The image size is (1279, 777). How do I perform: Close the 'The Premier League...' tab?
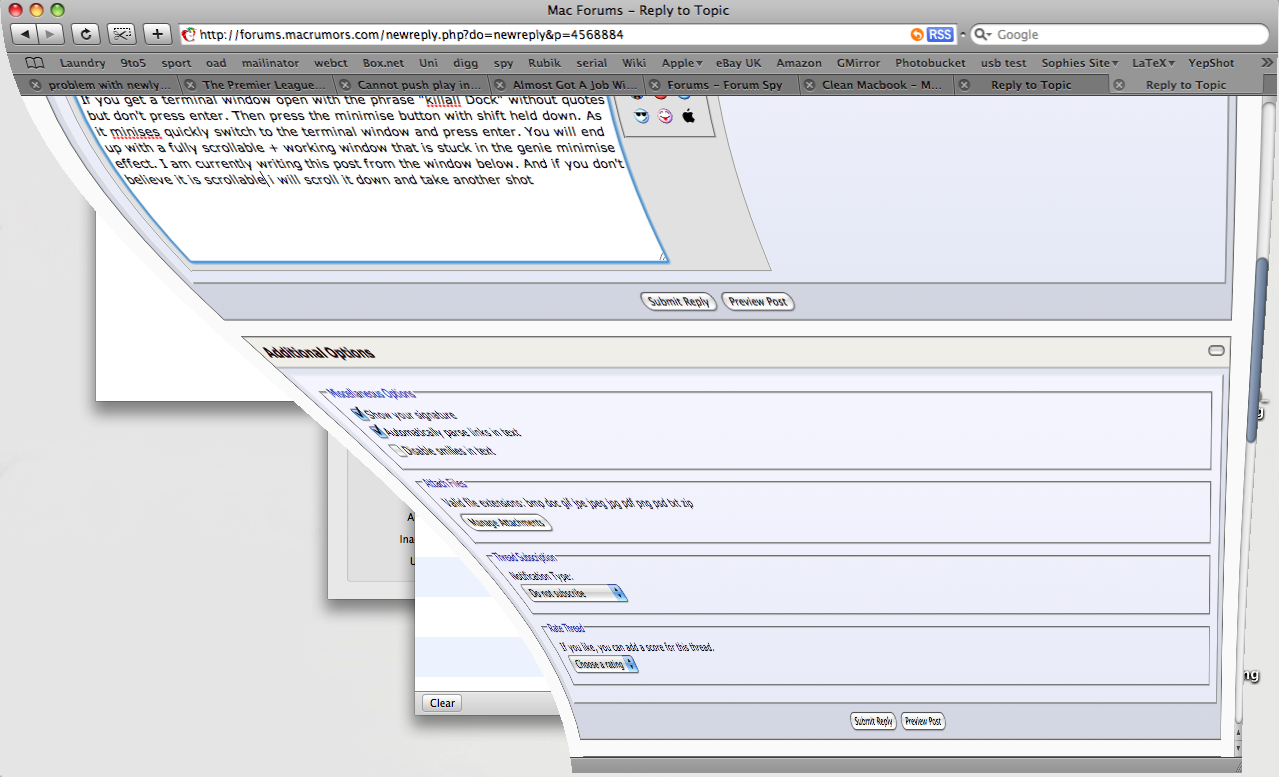[191, 85]
